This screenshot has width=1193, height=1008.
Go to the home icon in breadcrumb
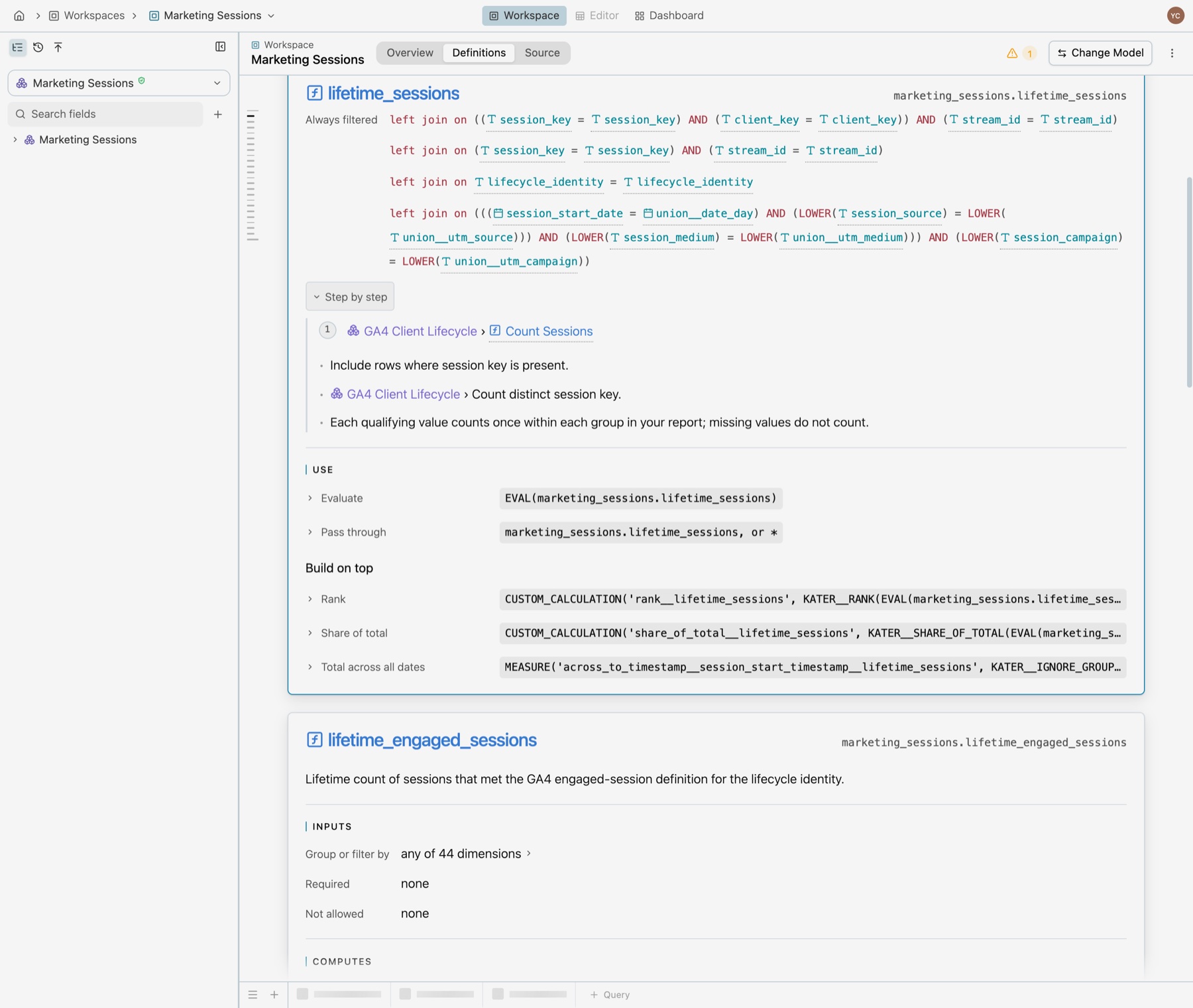(x=19, y=15)
